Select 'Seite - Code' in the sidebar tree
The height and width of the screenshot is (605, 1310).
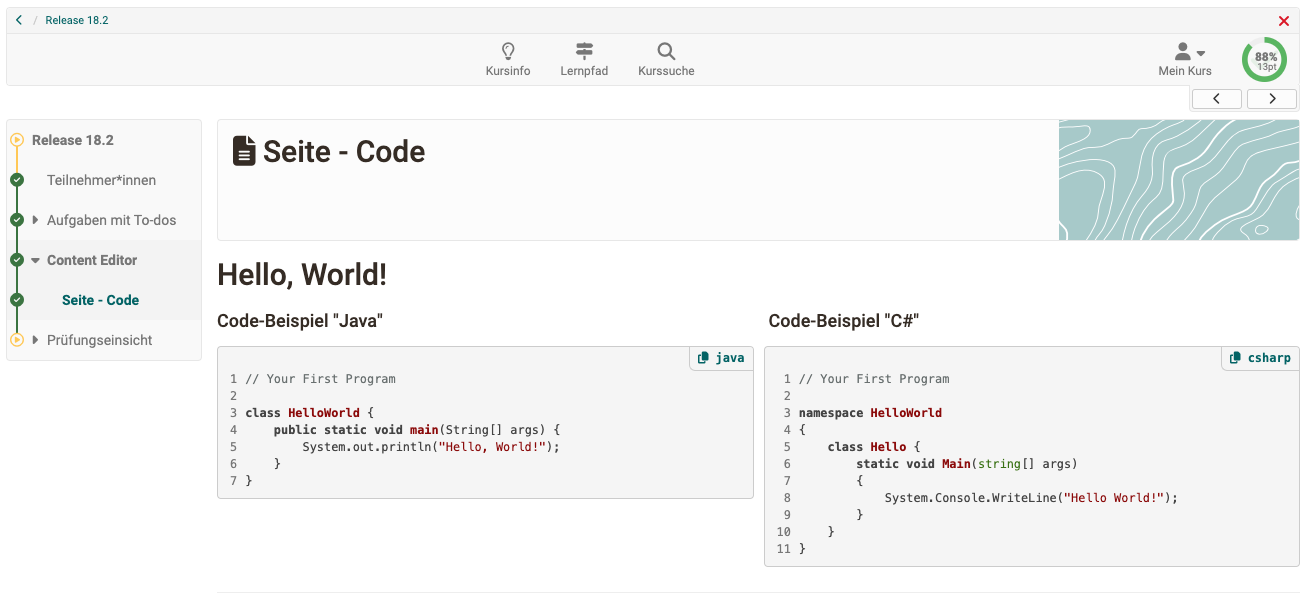pyautogui.click(x=101, y=300)
